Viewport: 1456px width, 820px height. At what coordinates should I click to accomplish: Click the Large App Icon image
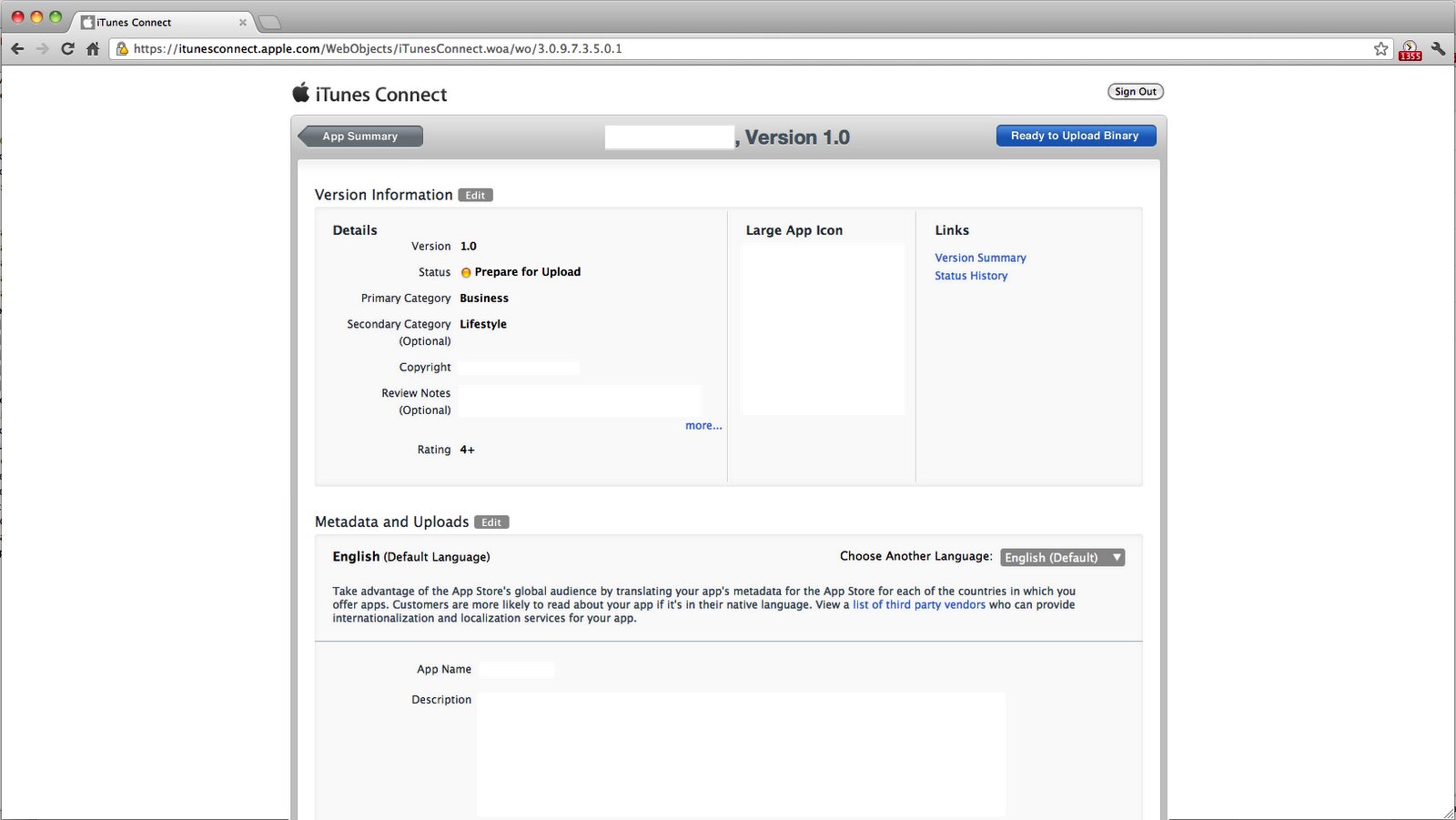point(823,329)
